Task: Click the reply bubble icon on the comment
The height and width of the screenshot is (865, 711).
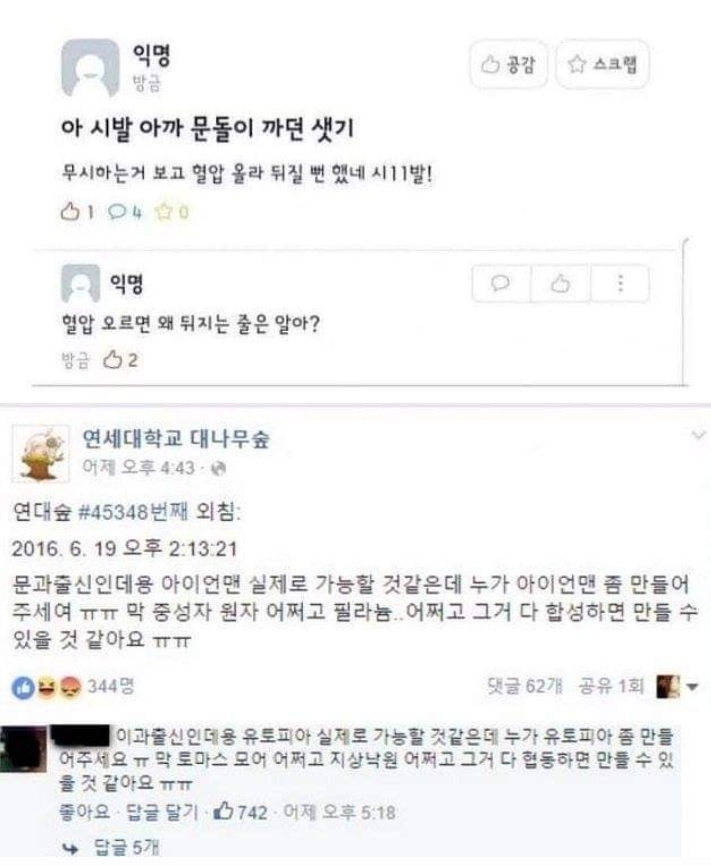Action: pyautogui.click(x=500, y=284)
